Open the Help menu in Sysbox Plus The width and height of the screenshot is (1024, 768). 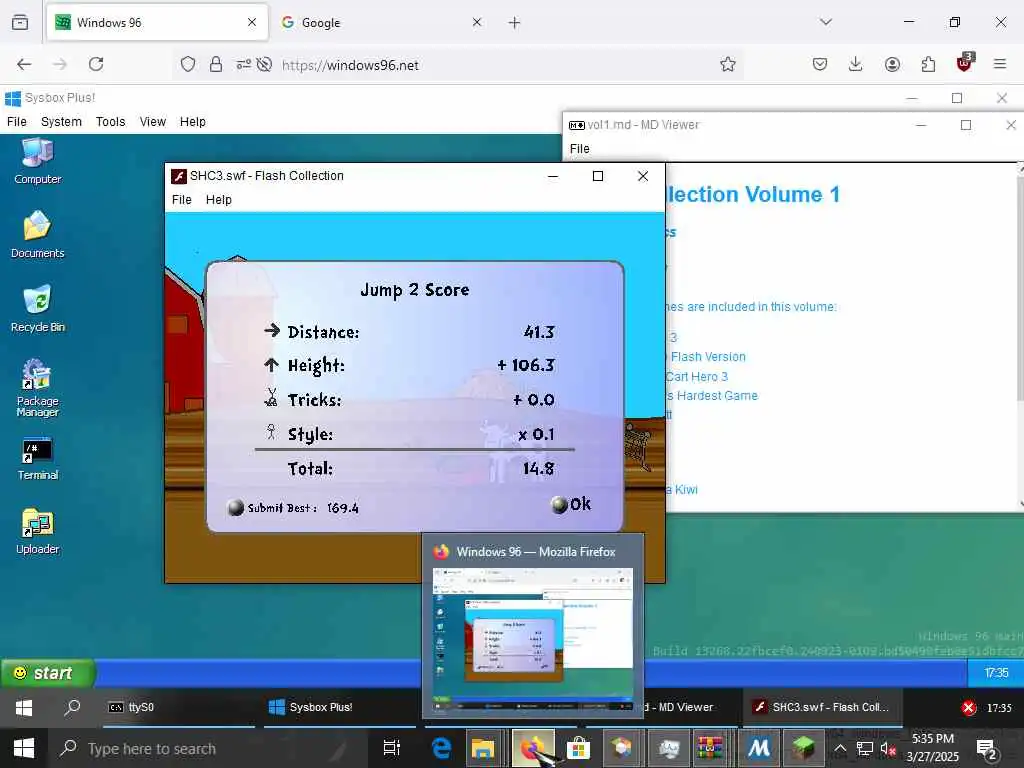(x=193, y=121)
